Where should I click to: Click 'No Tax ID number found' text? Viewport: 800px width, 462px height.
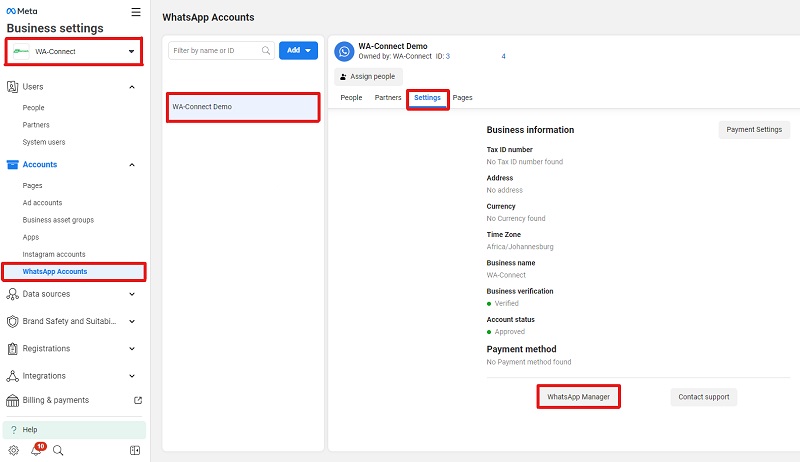[x=524, y=162]
